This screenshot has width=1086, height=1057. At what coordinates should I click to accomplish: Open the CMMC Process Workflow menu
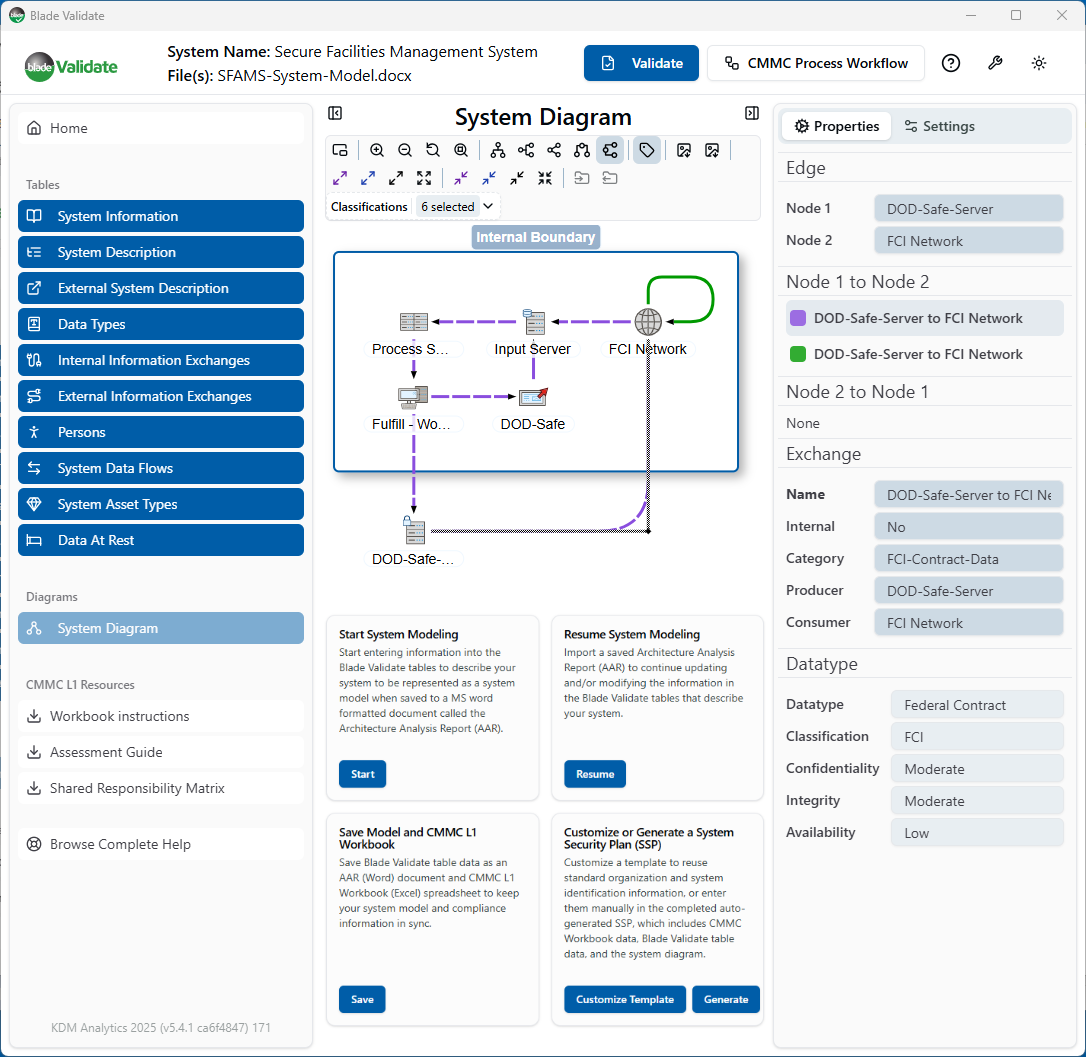click(816, 63)
